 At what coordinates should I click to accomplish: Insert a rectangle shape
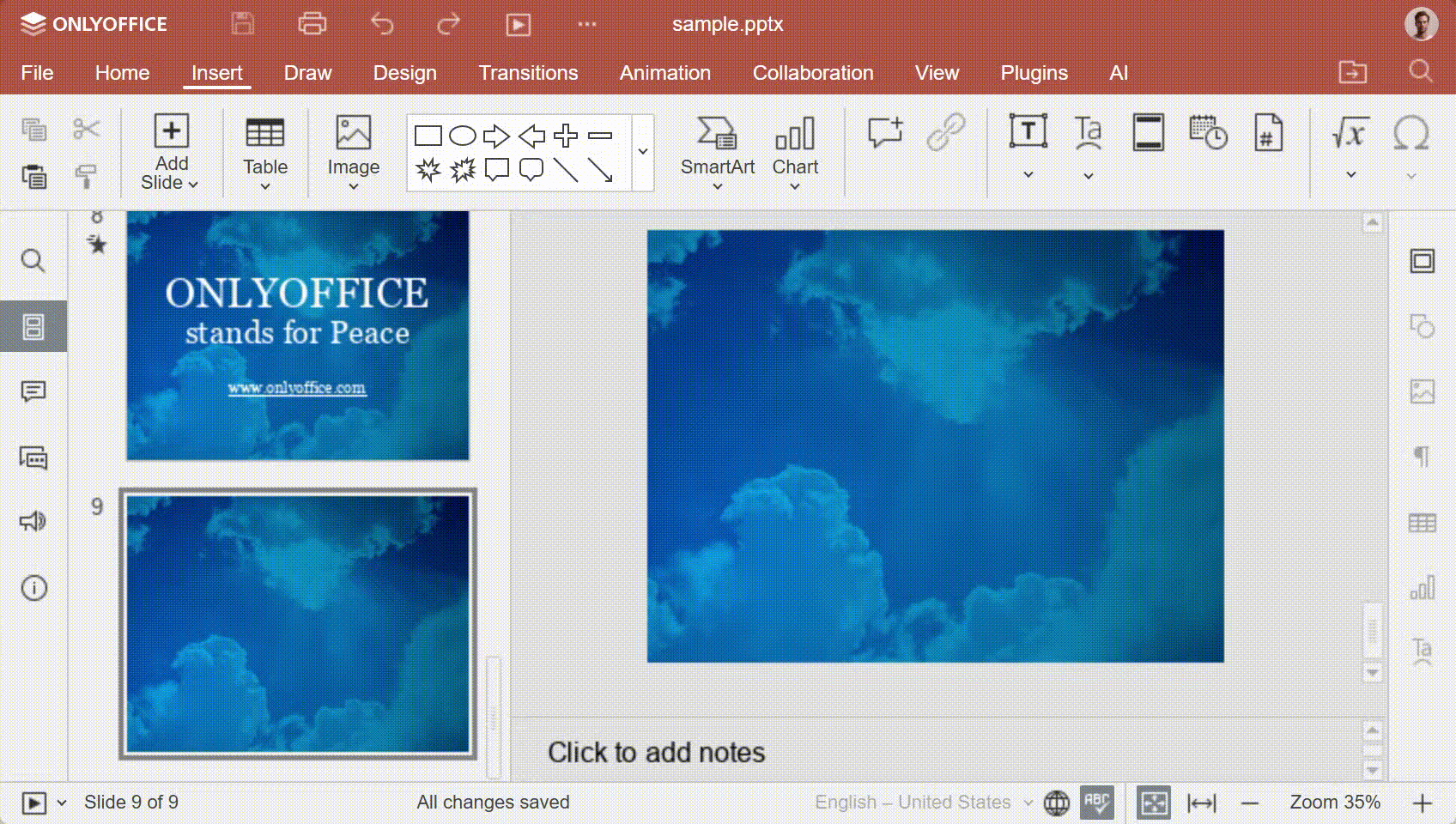[428, 136]
